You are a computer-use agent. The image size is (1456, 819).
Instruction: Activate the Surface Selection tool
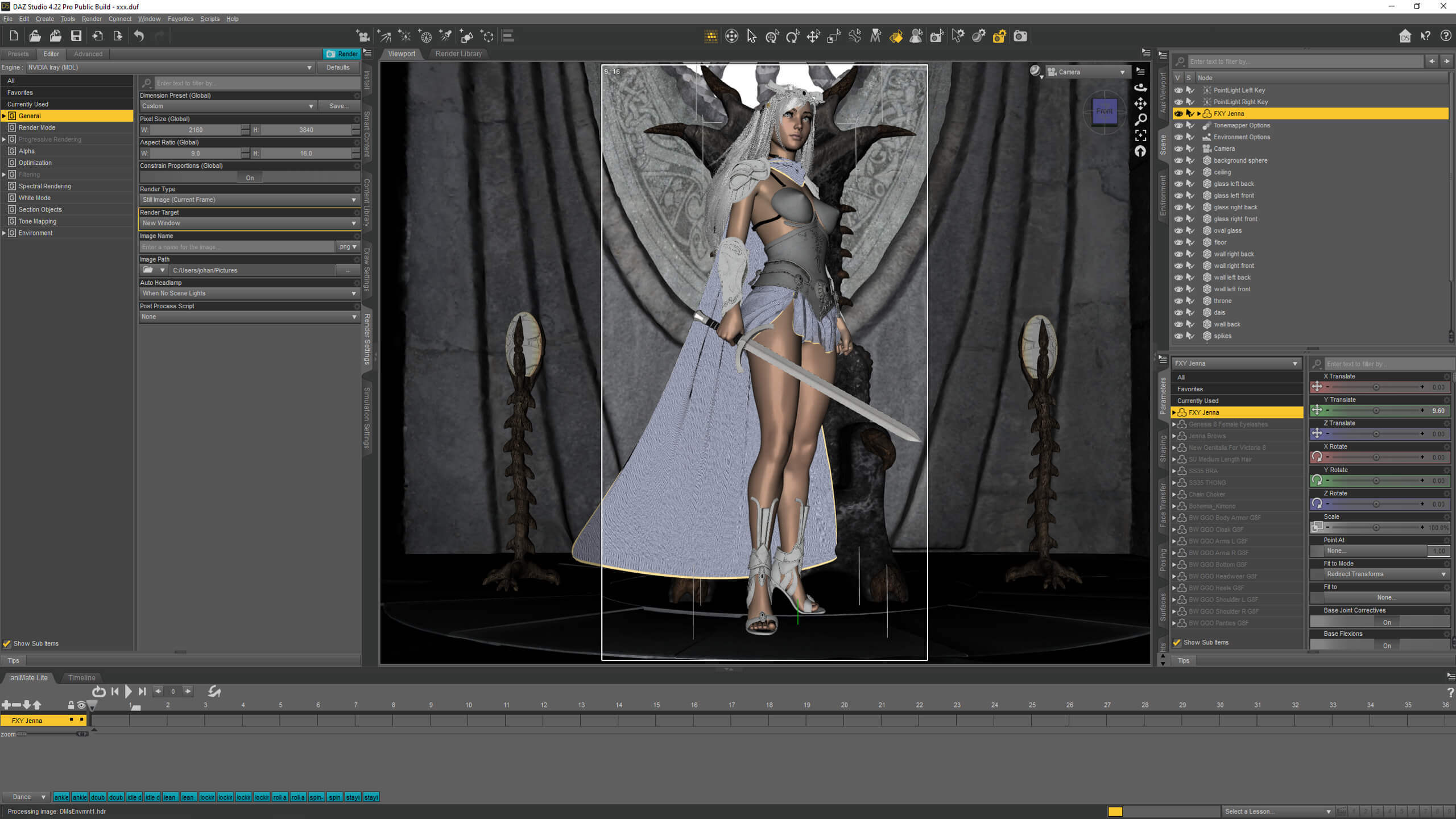click(895, 36)
